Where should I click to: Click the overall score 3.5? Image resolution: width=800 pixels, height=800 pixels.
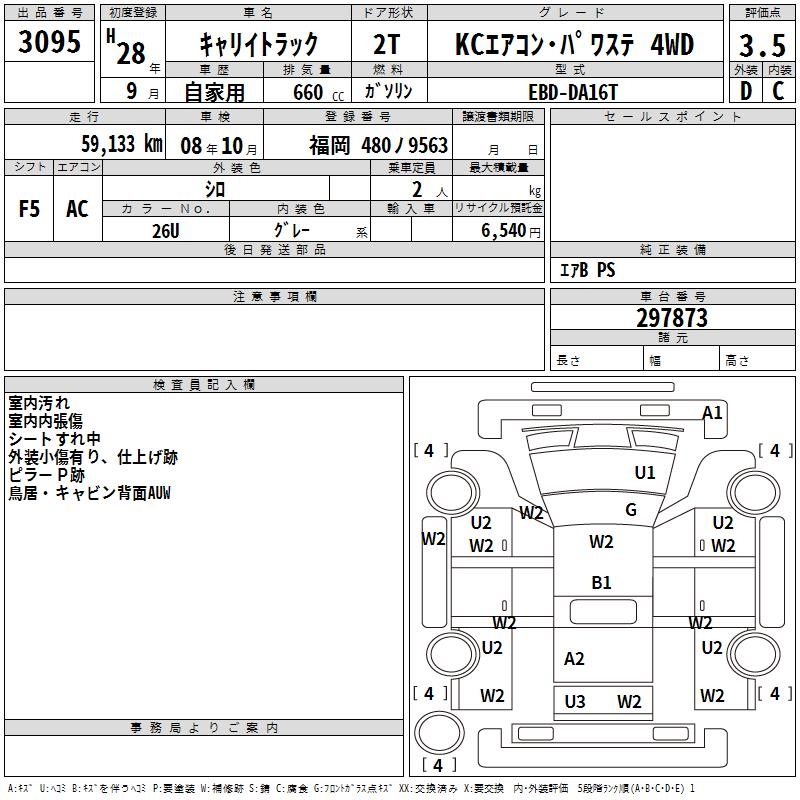point(762,46)
